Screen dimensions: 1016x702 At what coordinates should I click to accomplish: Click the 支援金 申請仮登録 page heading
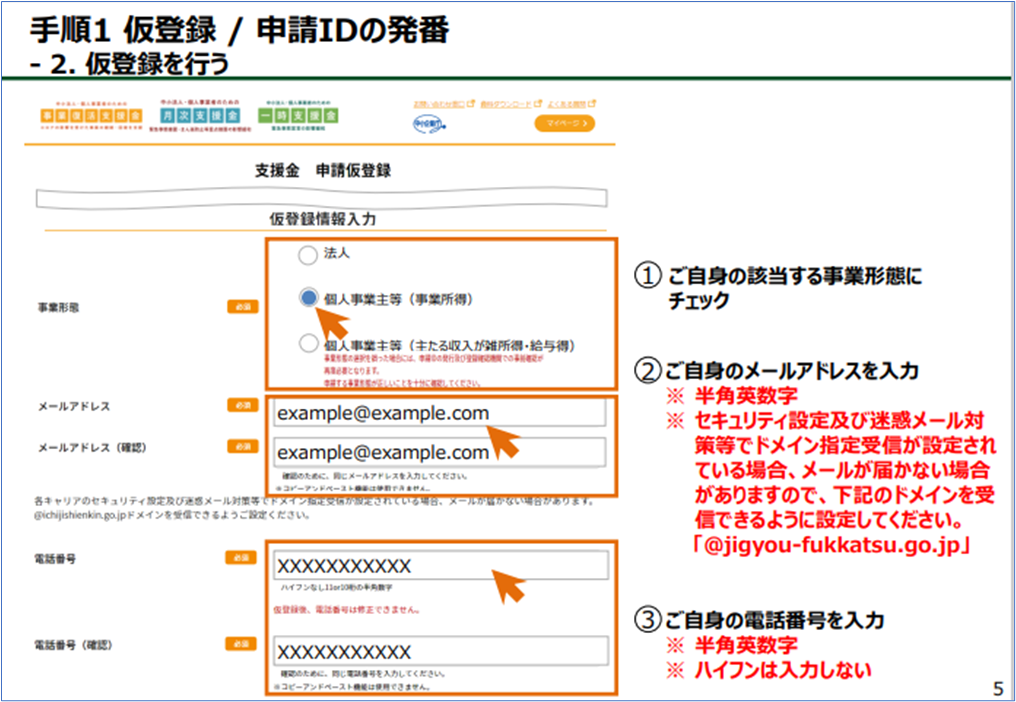point(323,171)
